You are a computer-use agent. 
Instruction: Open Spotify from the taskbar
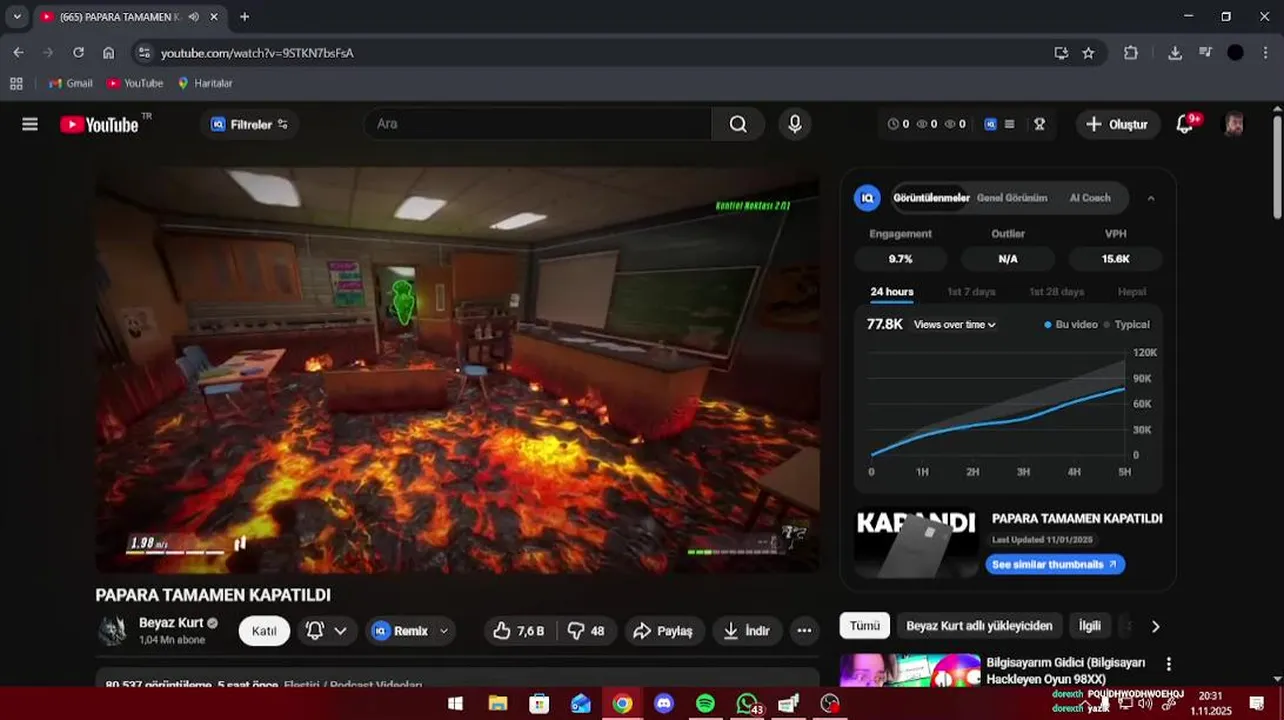(705, 704)
